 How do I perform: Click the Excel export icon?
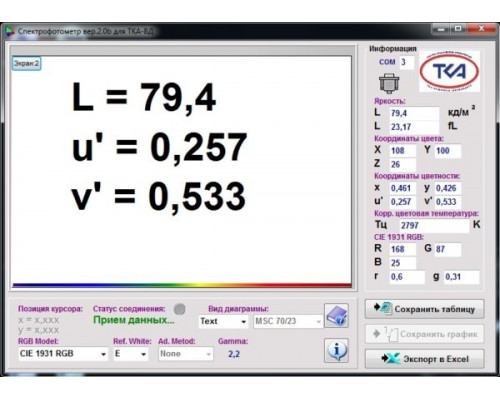[x=391, y=359]
